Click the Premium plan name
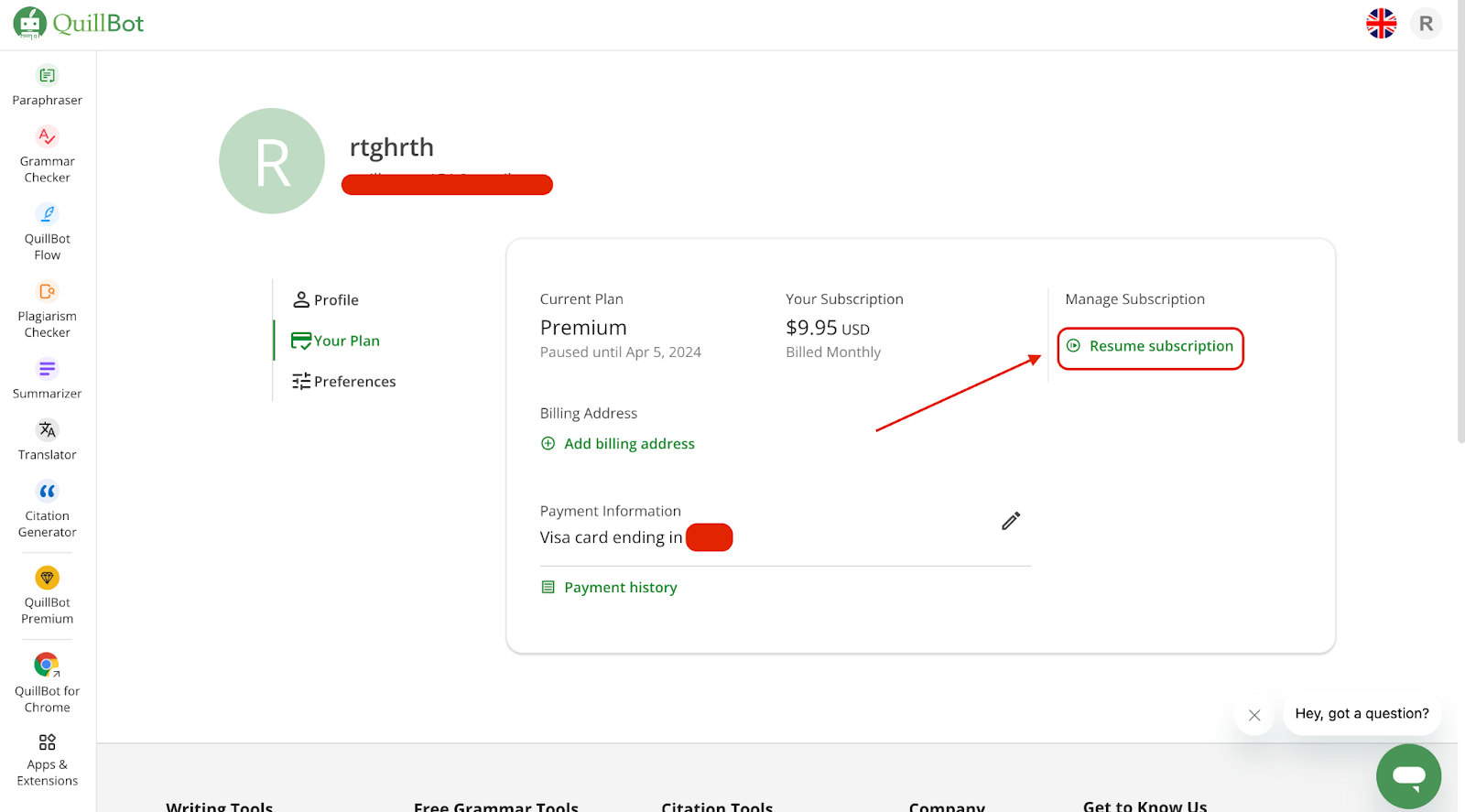 coord(583,328)
